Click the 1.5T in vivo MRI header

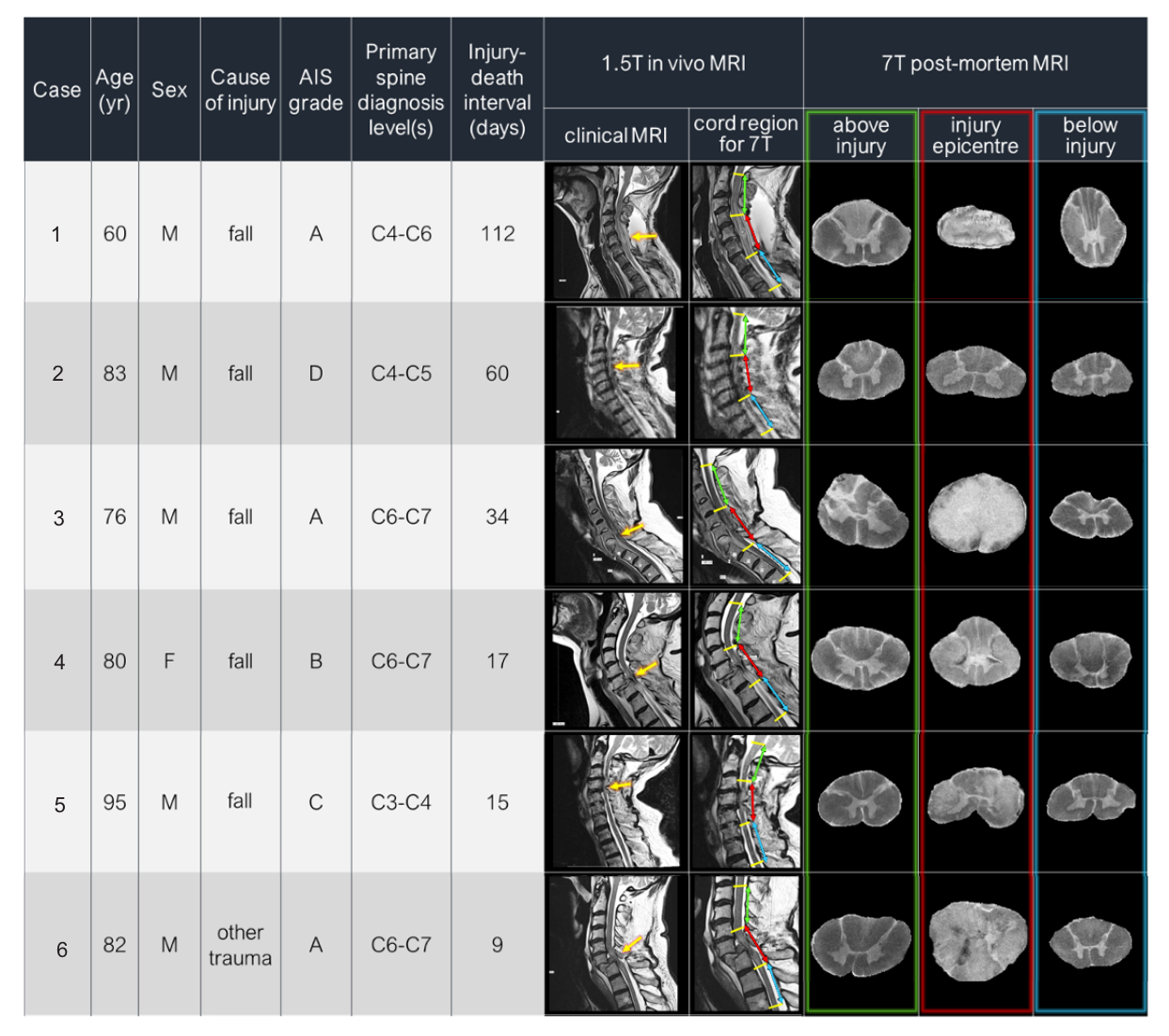(673, 64)
